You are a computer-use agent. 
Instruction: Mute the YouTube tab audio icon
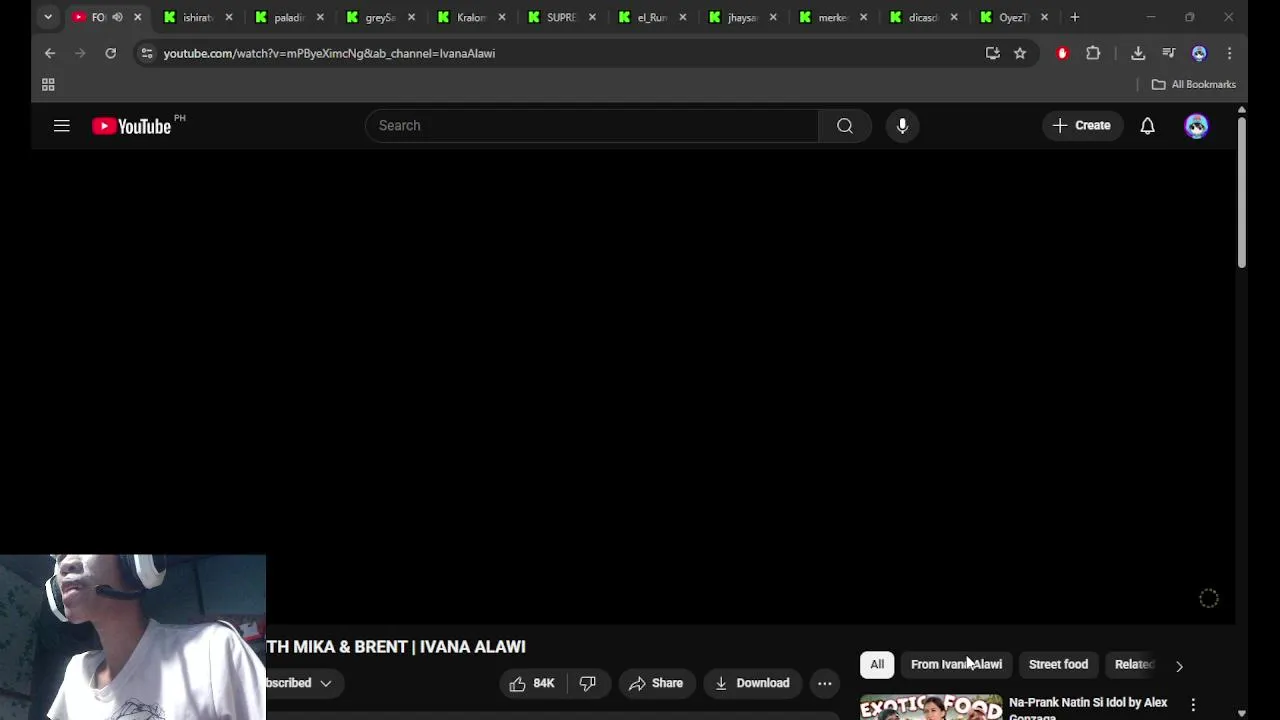(x=117, y=17)
